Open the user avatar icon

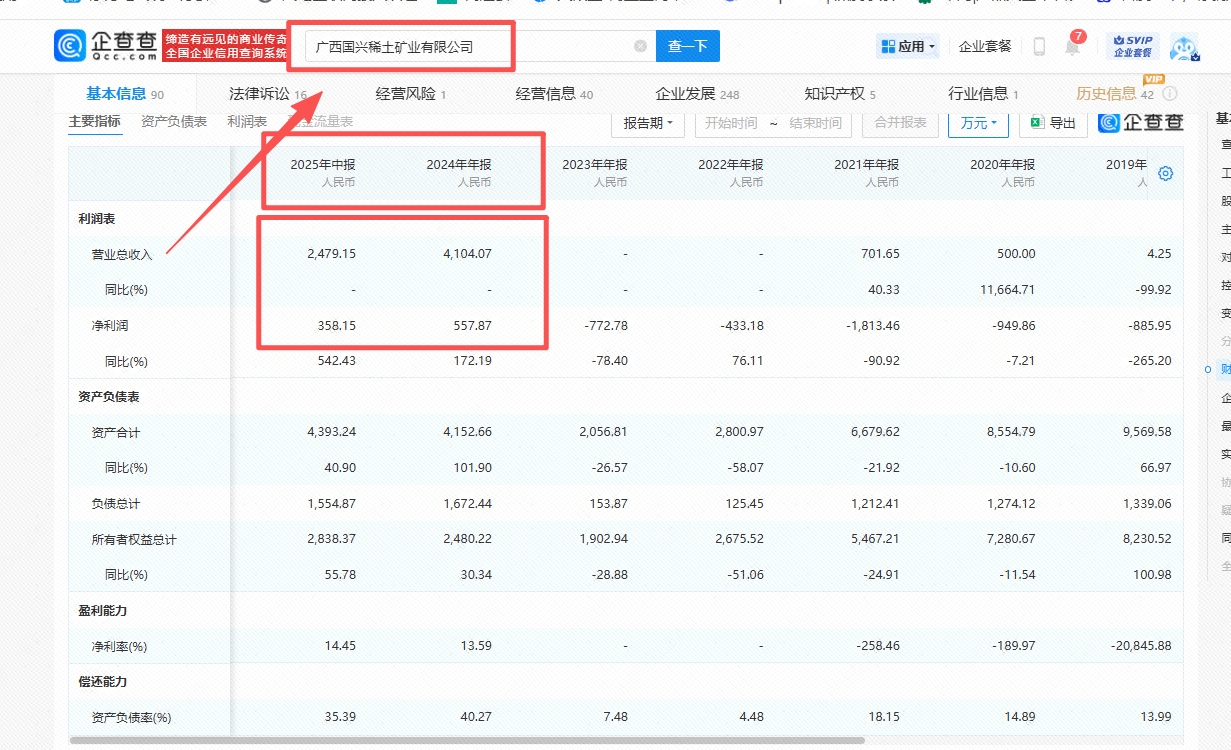[x=1183, y=46]
